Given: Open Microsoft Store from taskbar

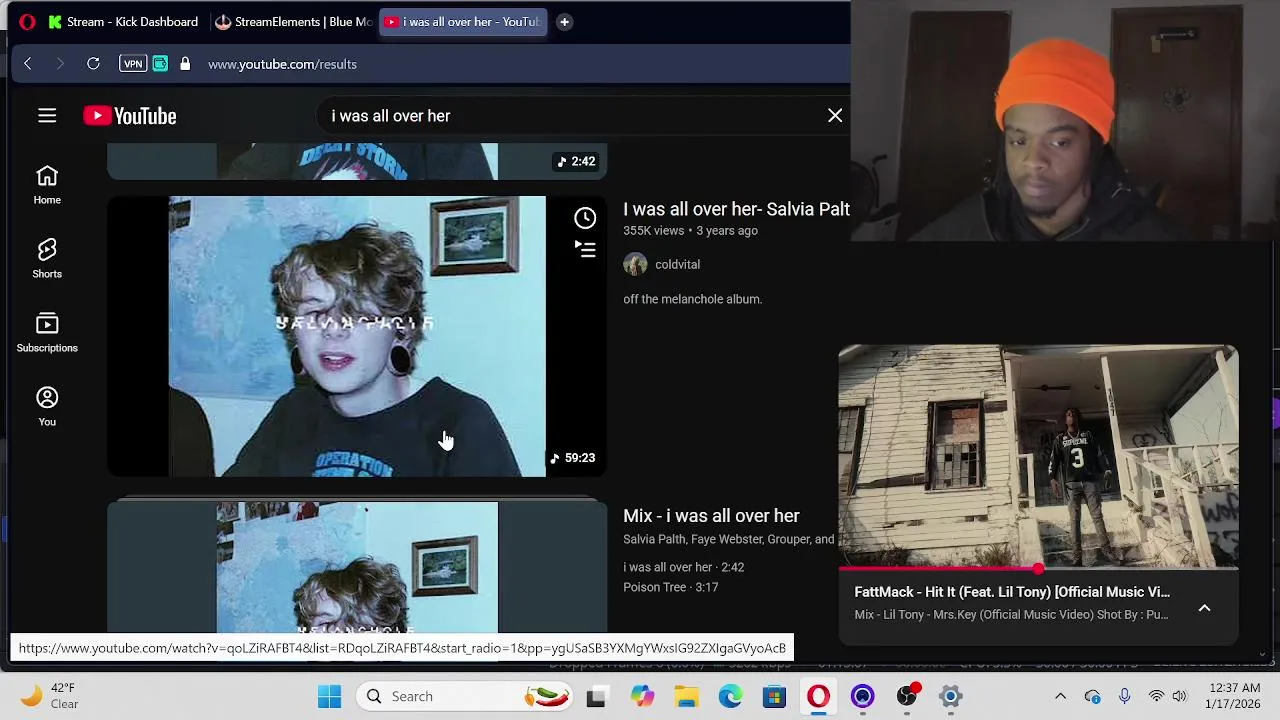Looking at the screenshot, I should coord(774,696).
